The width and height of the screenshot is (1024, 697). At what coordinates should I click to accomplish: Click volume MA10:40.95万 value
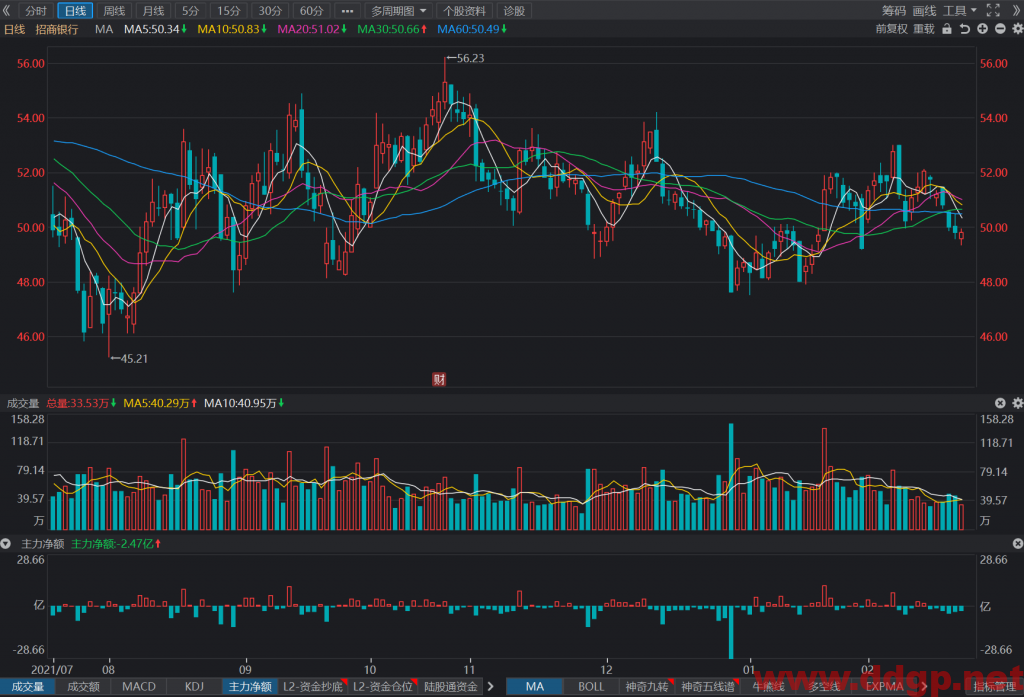[244, 403]
